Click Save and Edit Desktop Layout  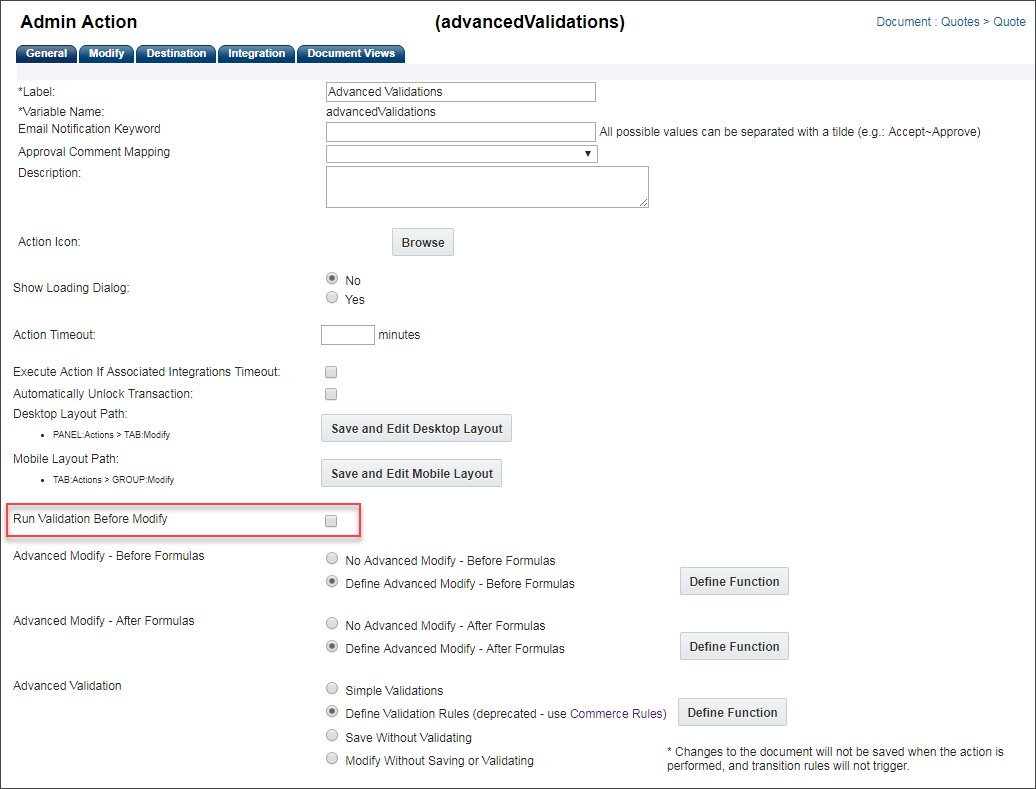(x=416, y=429)
